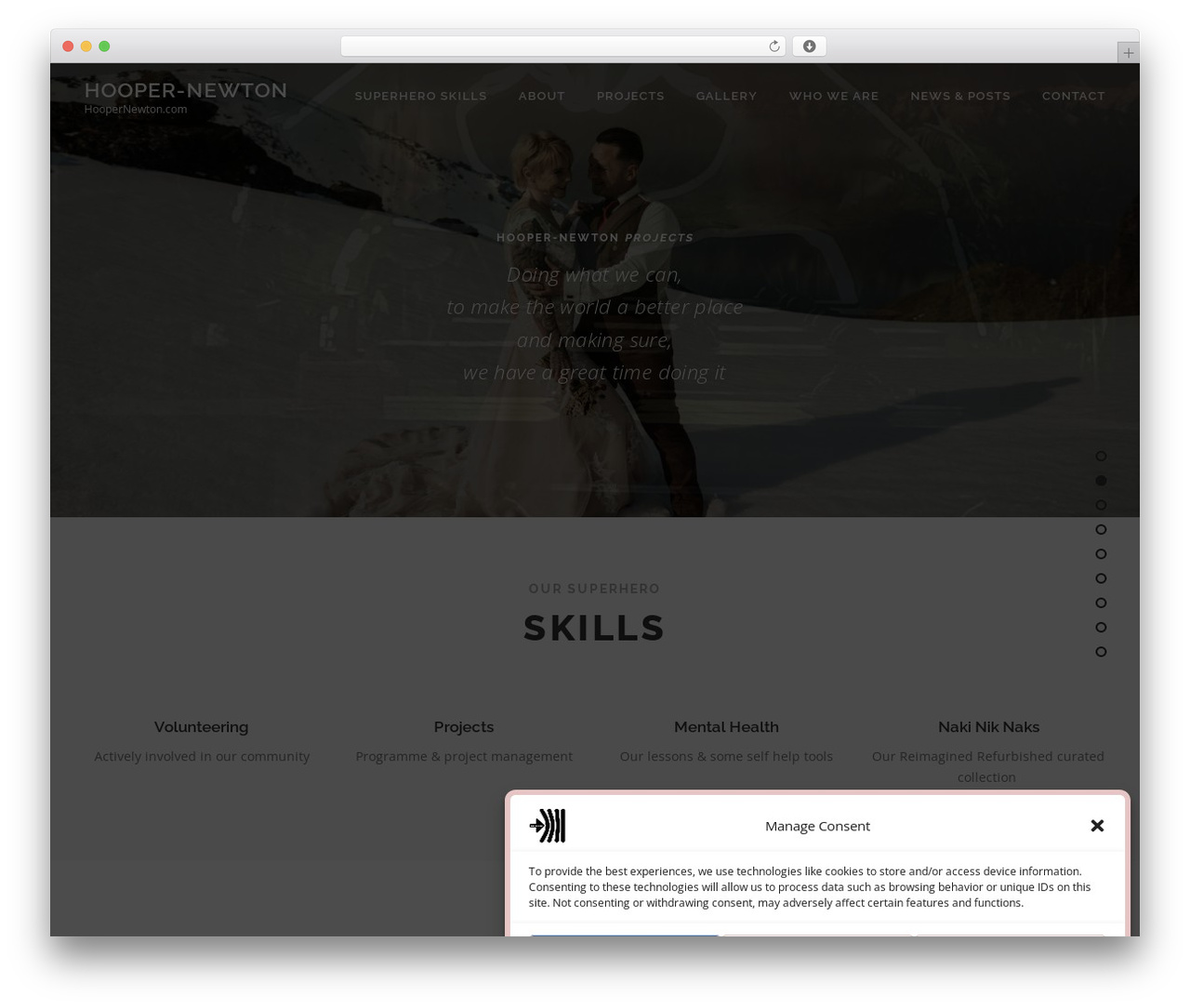Click 'Programme & project management' text
The width and height of the screenshot is (1190, 1008).
(464, 757)
